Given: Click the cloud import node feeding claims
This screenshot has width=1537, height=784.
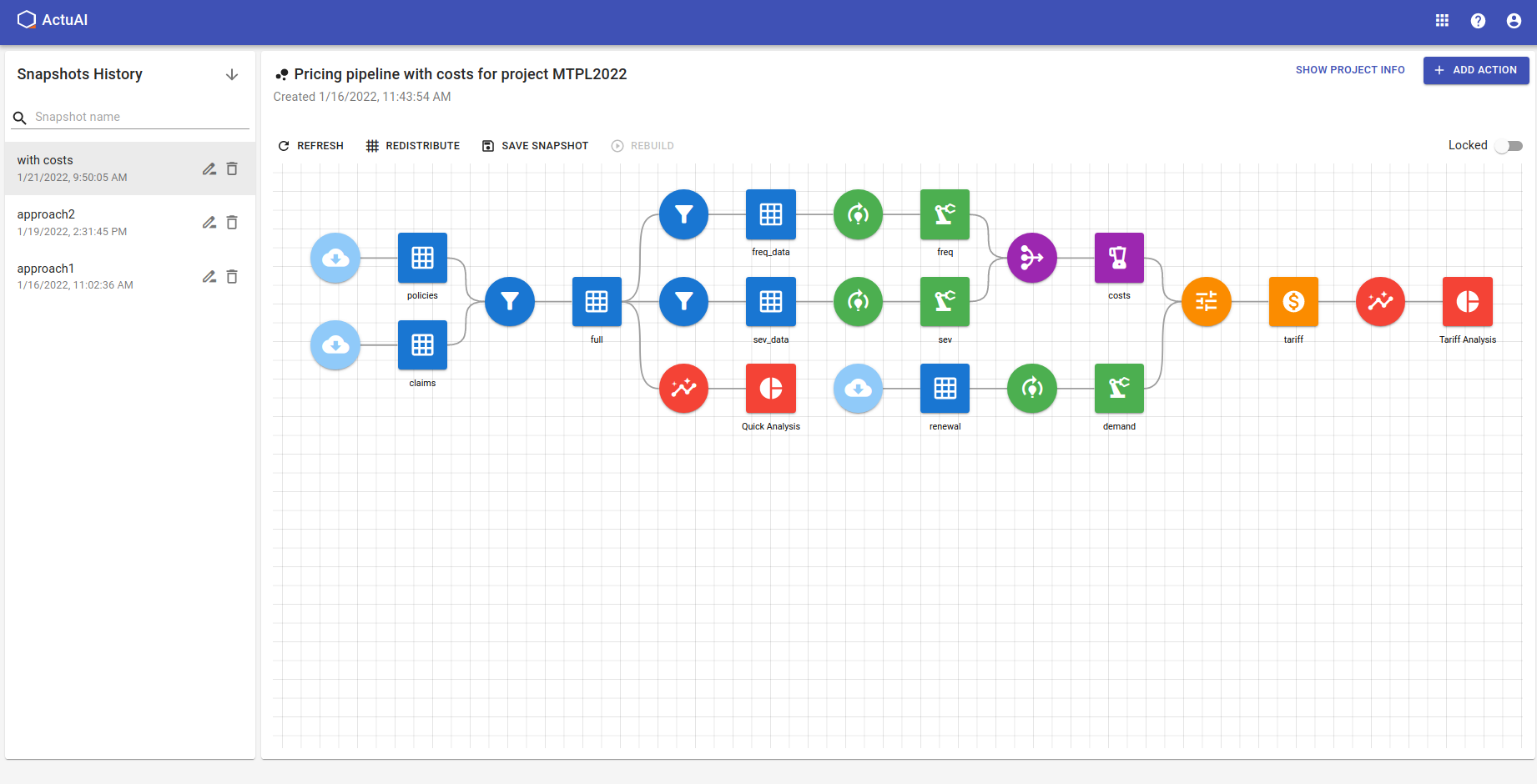Looking at the screenshot, I should (335, 345).
